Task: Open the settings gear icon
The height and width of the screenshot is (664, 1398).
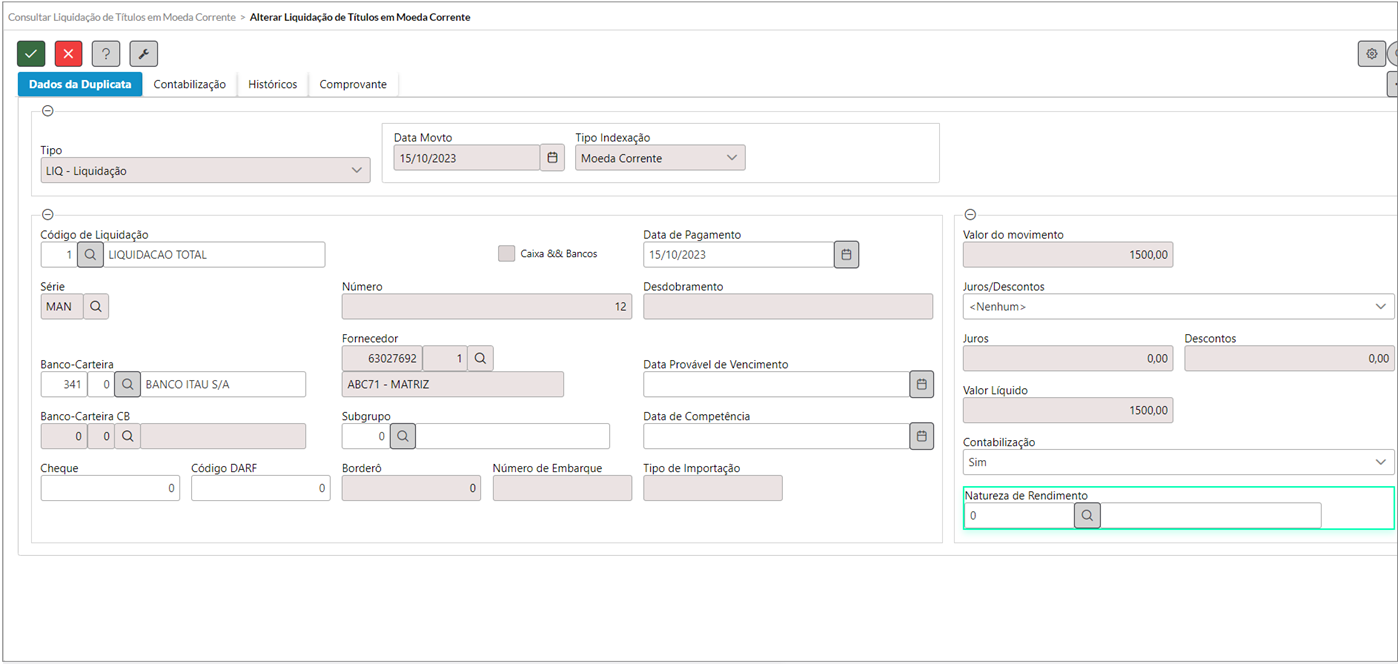Action: point(1371,54)
